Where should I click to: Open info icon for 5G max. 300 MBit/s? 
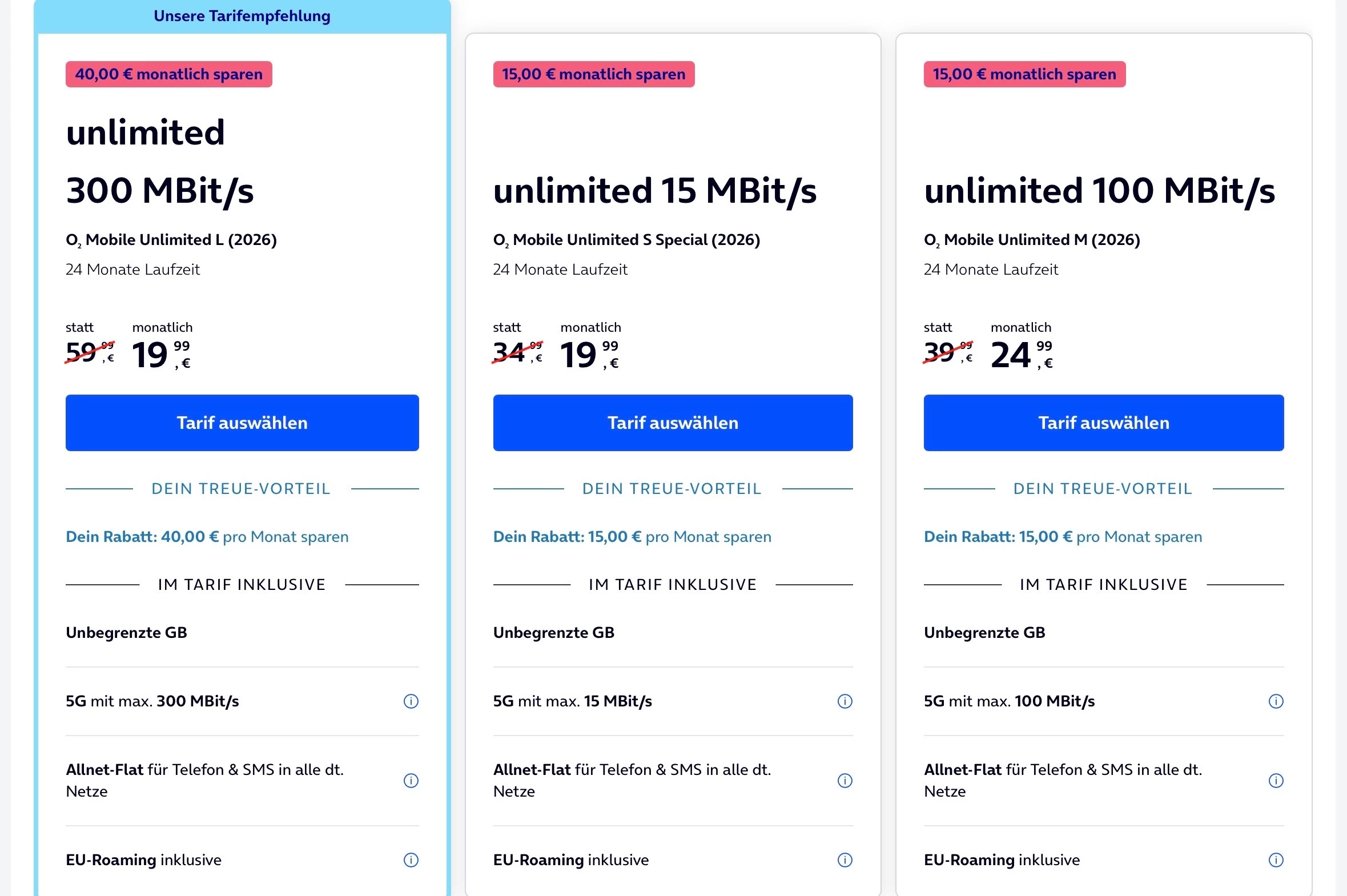(x=411, y=701)
